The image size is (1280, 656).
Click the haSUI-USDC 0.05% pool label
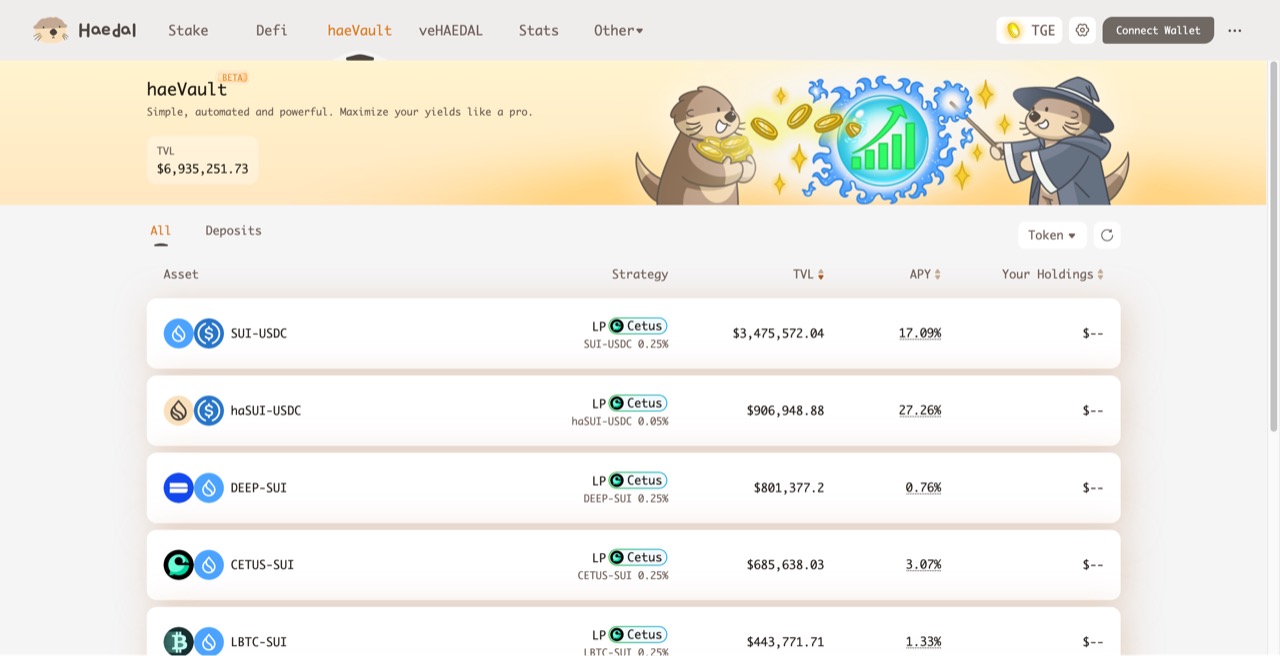(620, 421)
